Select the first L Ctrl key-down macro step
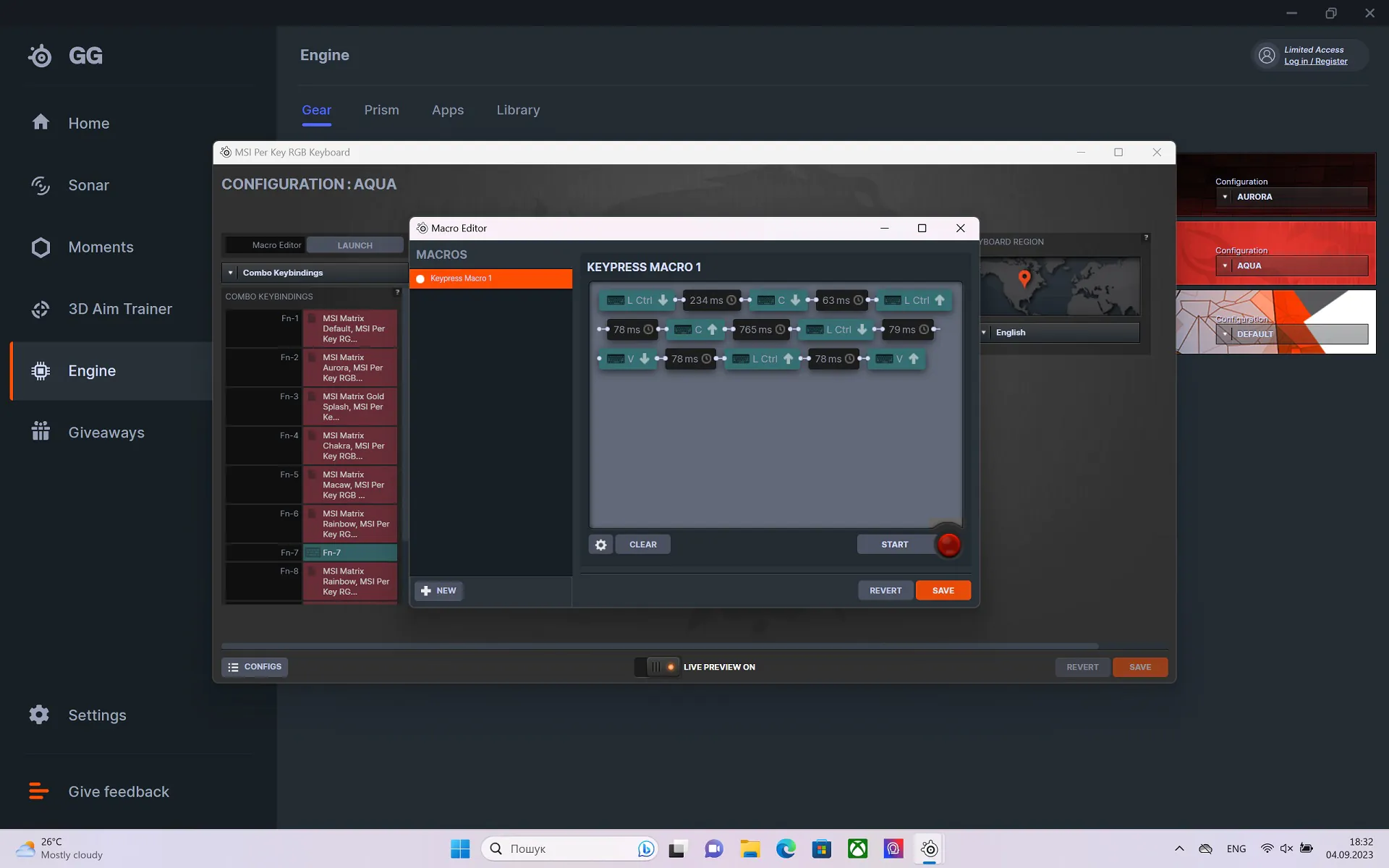Viewport: 1389px width, 868px height. [637, 300]
